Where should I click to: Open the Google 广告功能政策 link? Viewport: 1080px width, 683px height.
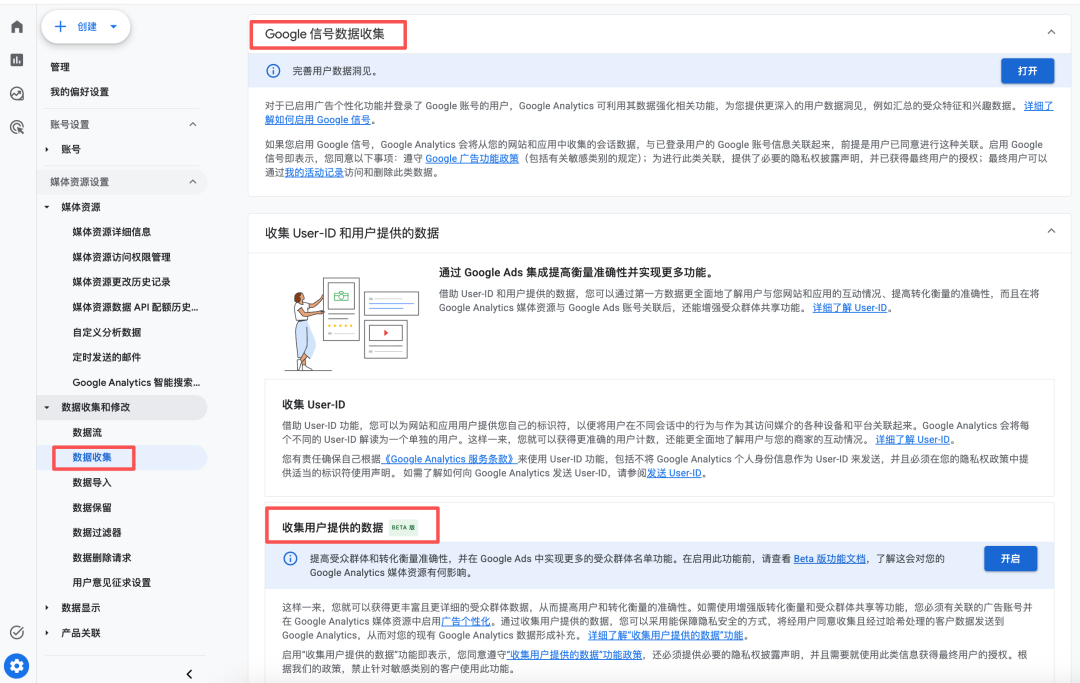(472, 158)
